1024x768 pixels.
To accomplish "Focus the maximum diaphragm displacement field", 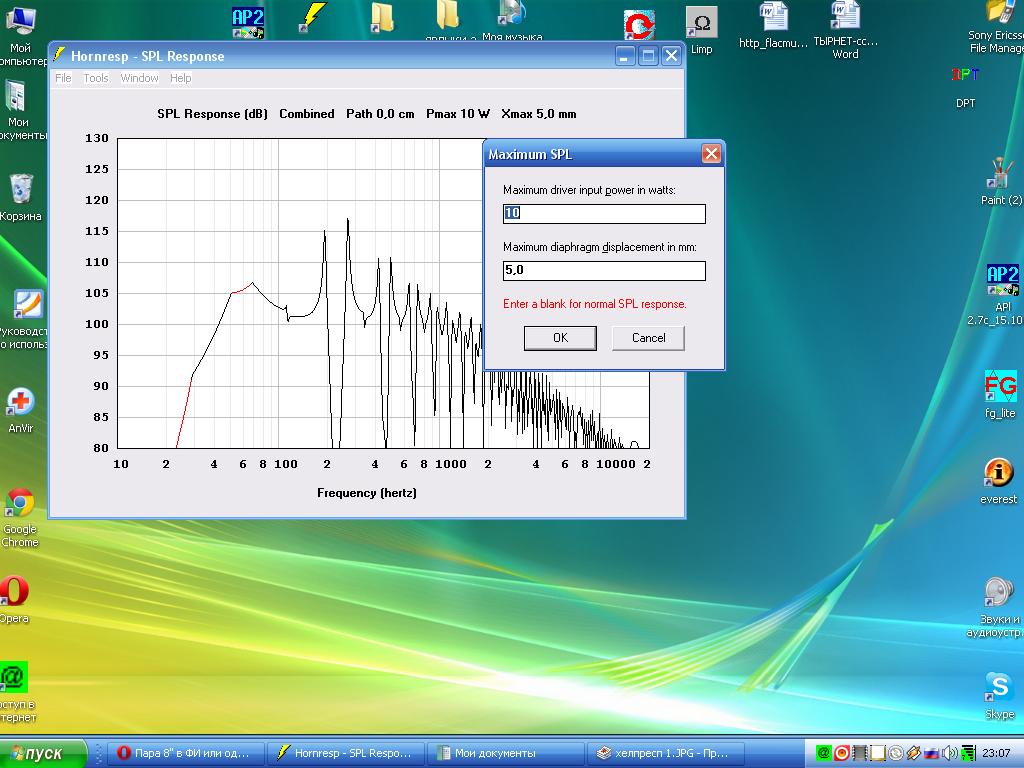I will click(x=604, y=270).
